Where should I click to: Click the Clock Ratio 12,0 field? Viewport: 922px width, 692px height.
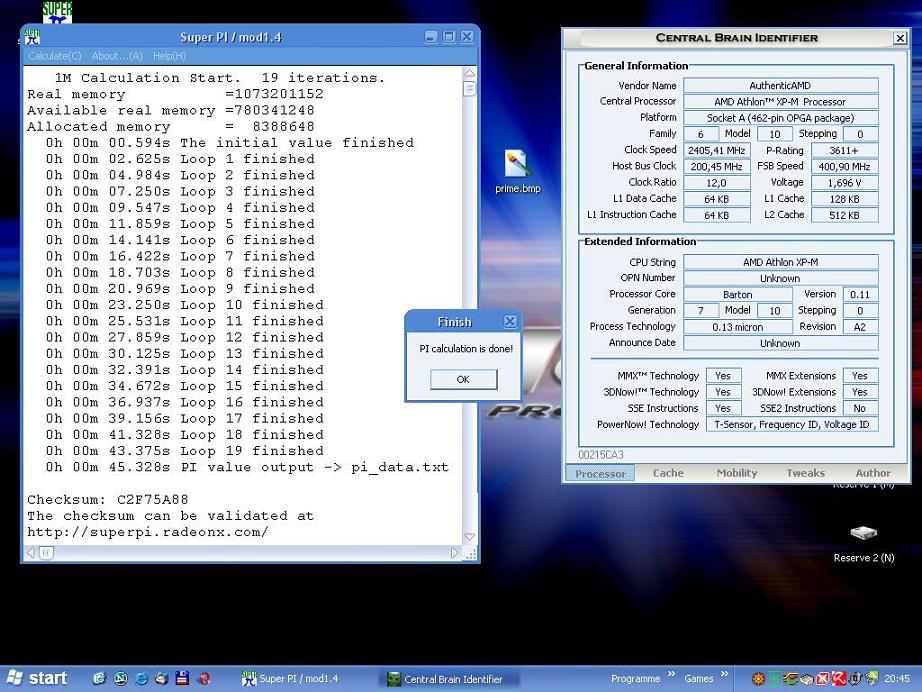point(716,183)
